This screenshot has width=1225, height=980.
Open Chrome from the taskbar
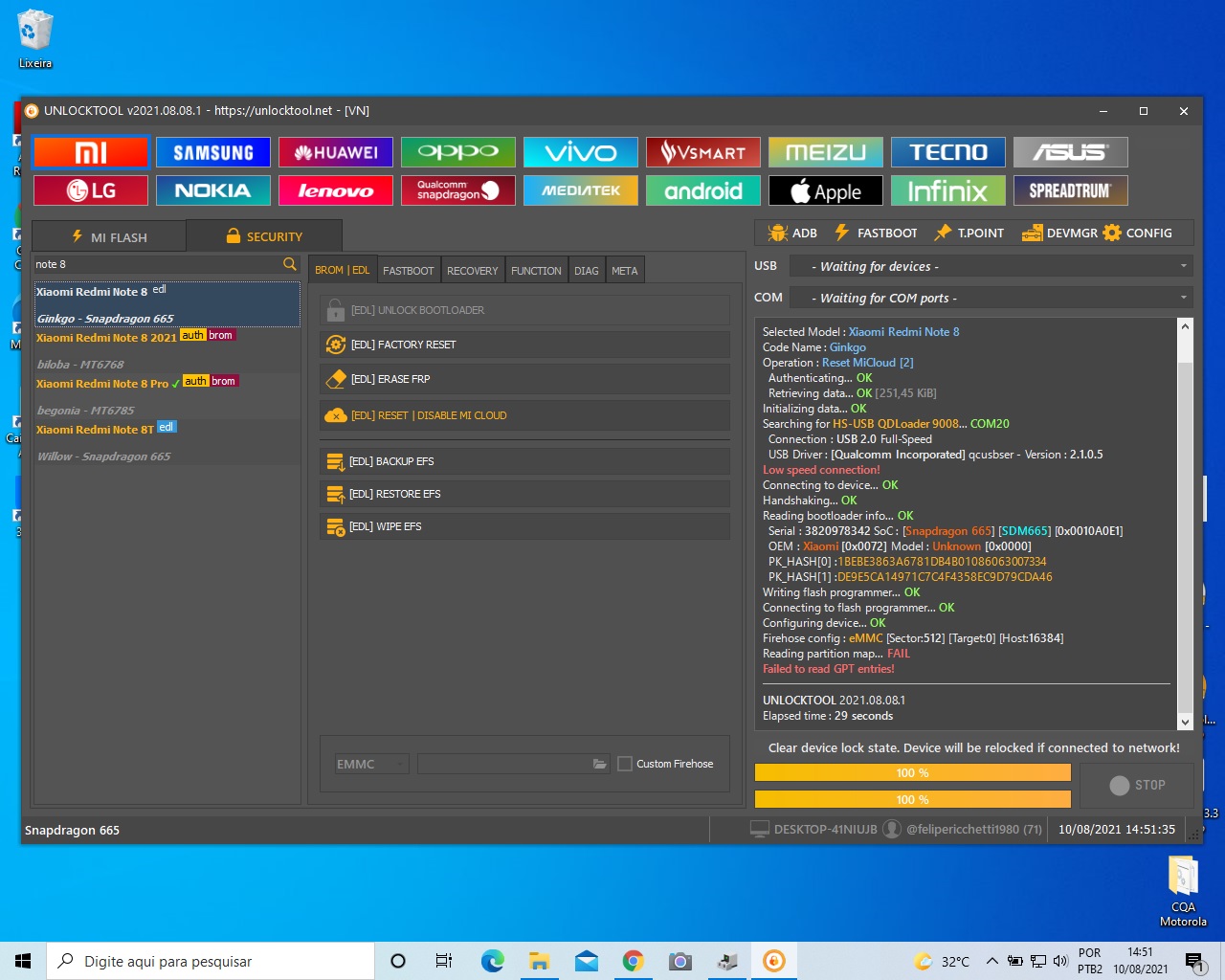click(634, 961)
